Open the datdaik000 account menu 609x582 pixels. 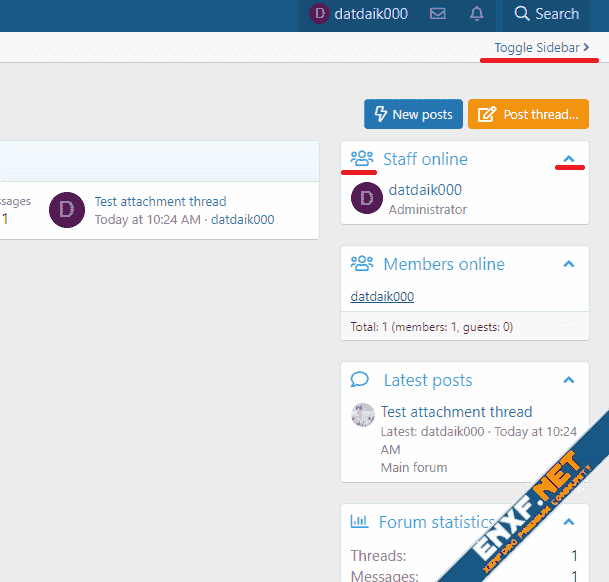click(357, 14)
